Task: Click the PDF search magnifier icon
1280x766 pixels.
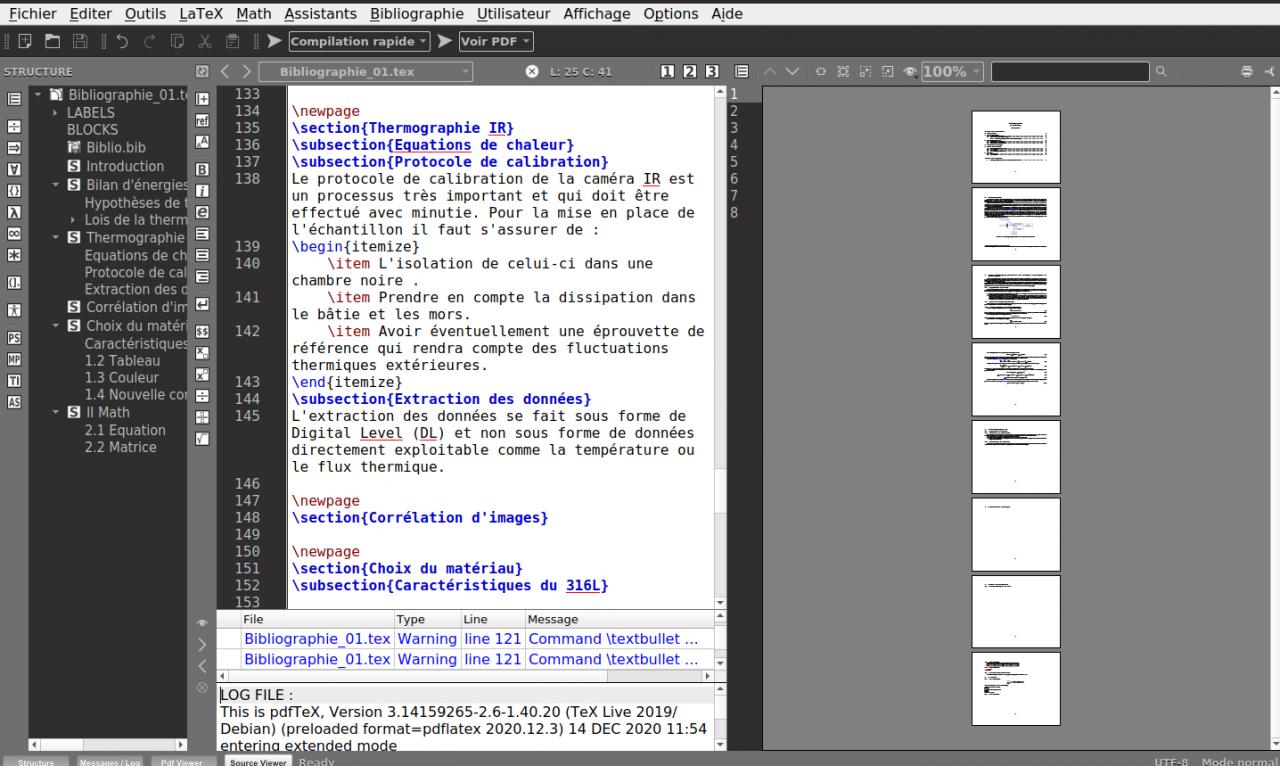Action: pos(1161,72)
